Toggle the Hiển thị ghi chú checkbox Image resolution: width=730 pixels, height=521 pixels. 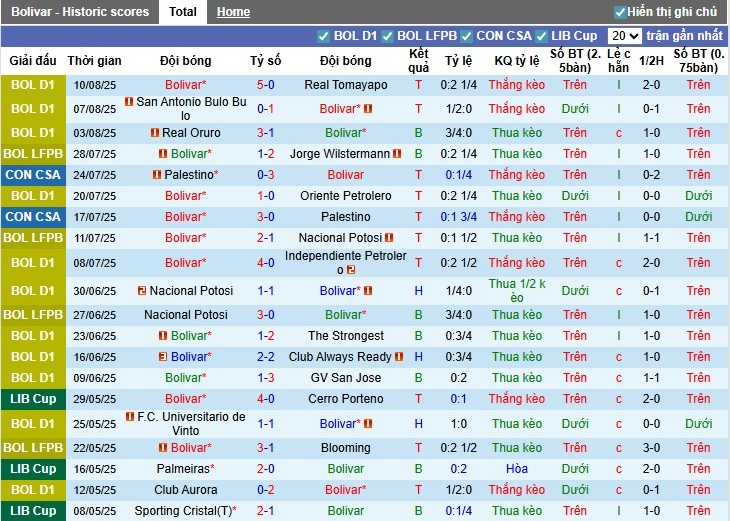click(620, 12)
